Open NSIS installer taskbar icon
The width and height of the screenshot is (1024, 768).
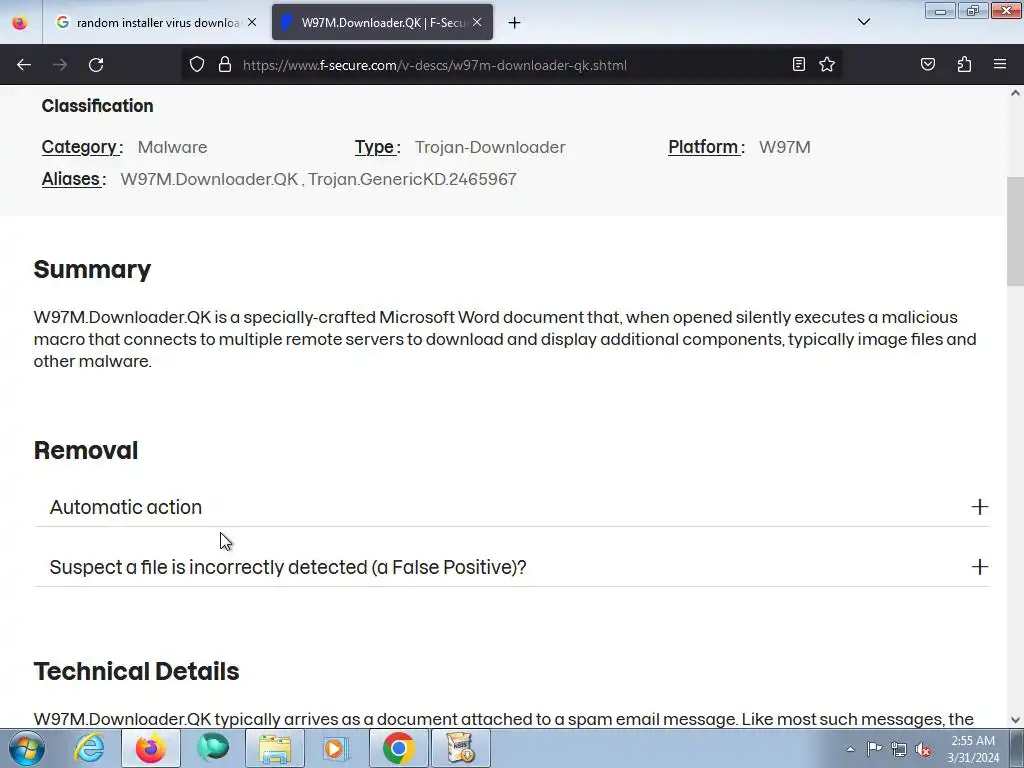click(461, 748)
